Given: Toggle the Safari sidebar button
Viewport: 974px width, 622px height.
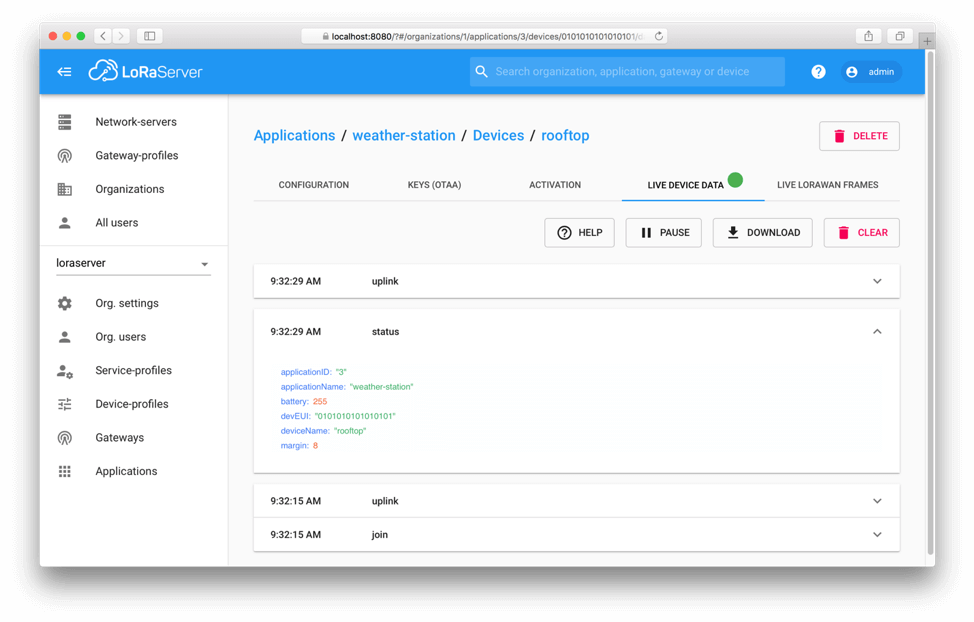Looking at the screenshot, I should point(150,36).
